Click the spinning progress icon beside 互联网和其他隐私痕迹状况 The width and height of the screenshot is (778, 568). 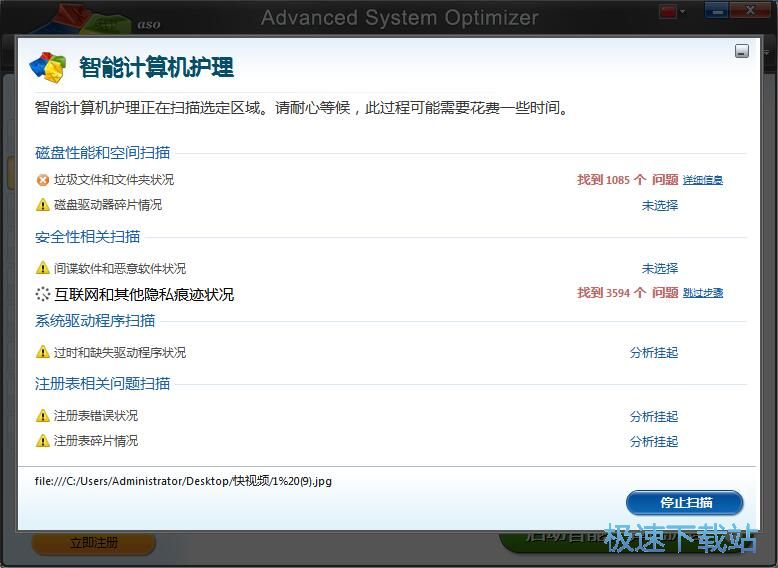click(x=43, y=294)
